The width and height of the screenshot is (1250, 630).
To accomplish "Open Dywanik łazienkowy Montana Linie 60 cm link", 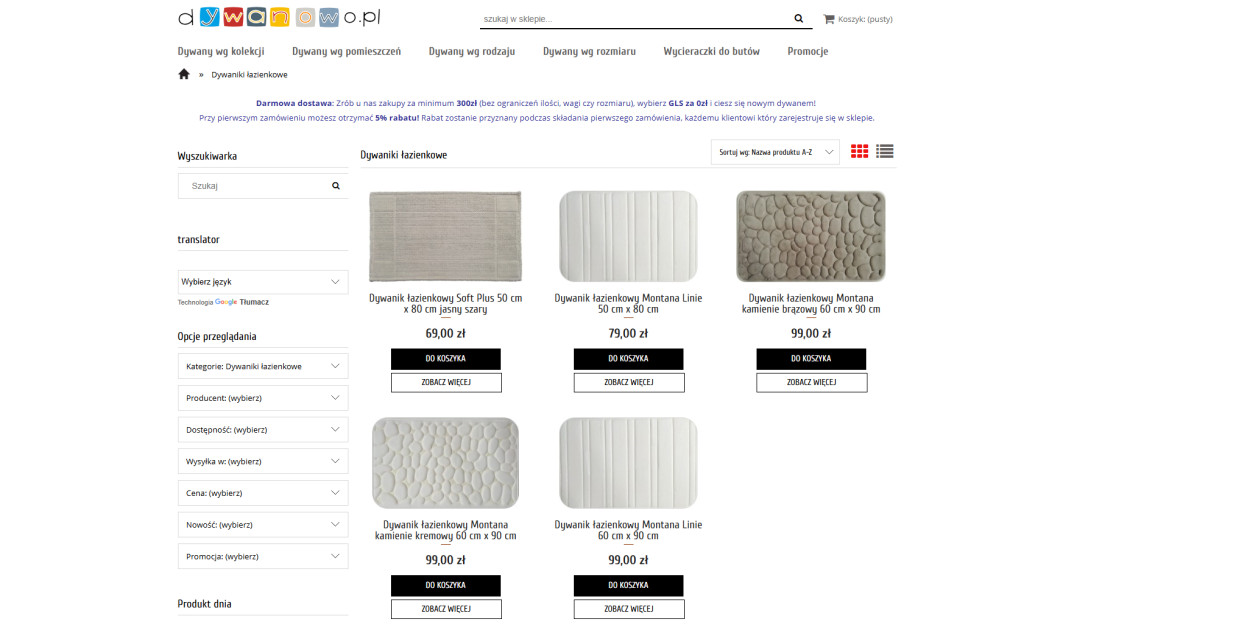I will [x=629, y=530].
